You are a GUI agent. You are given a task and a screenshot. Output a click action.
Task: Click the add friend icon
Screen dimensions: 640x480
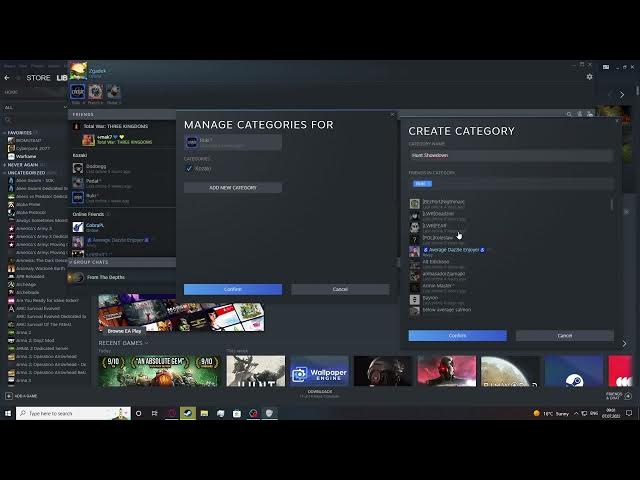tap(590, 114)
